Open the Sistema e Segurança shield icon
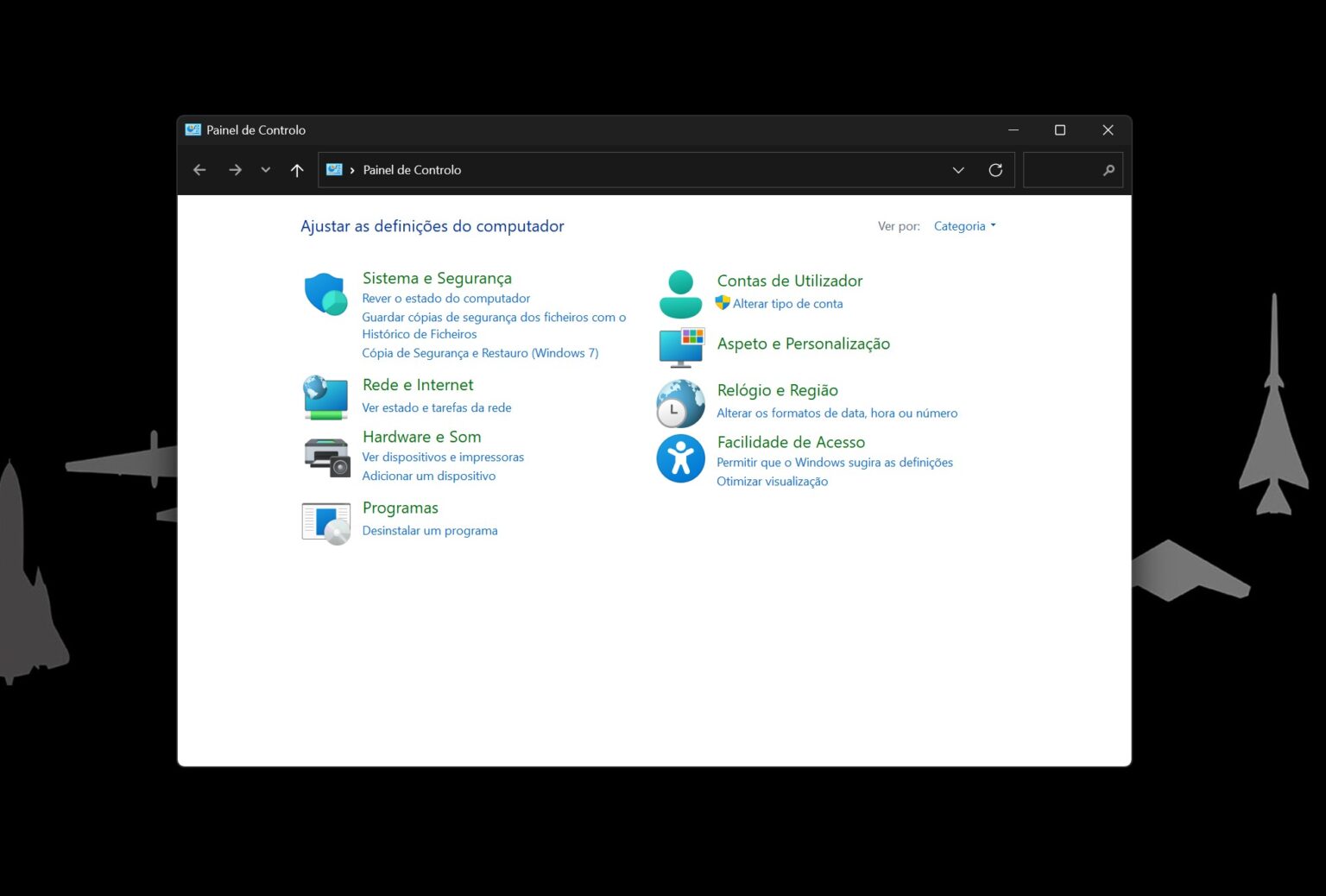This screenshot has width=1326, height=896. coord(325,294)
